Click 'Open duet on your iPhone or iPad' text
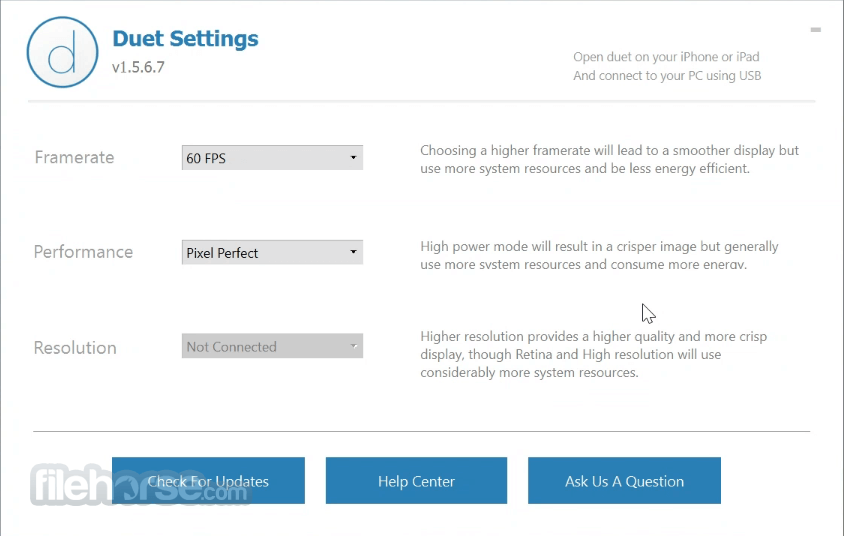The width and height of the screenshot is (844, 536). tap(666, 57)
